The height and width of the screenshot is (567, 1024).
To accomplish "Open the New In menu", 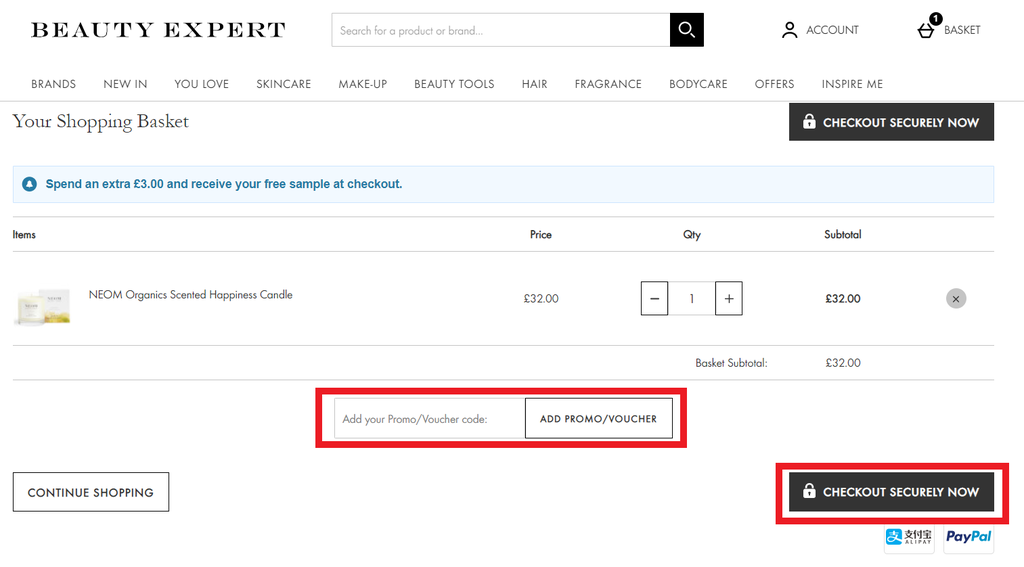I will 125,84.
